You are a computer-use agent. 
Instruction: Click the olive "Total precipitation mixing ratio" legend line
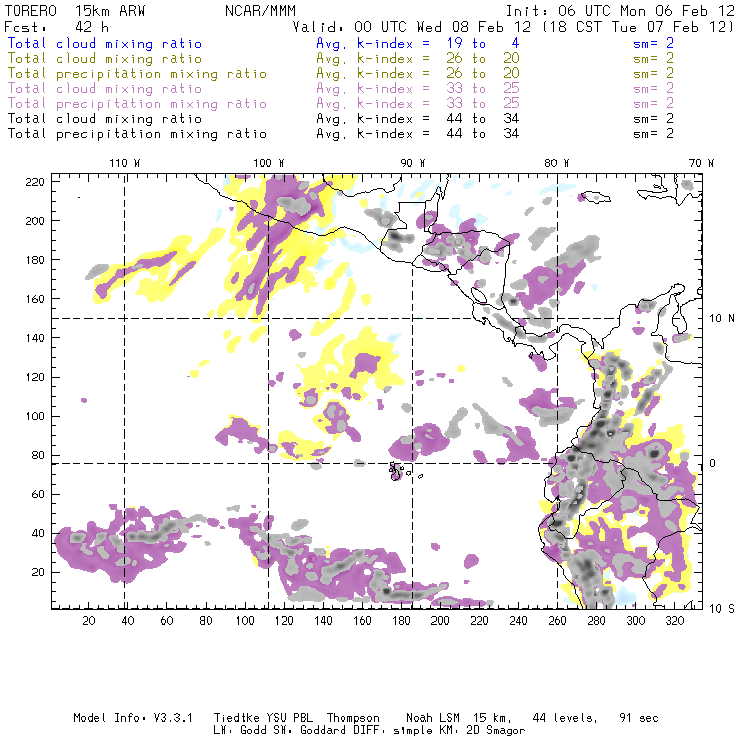[x=137, y=74]
